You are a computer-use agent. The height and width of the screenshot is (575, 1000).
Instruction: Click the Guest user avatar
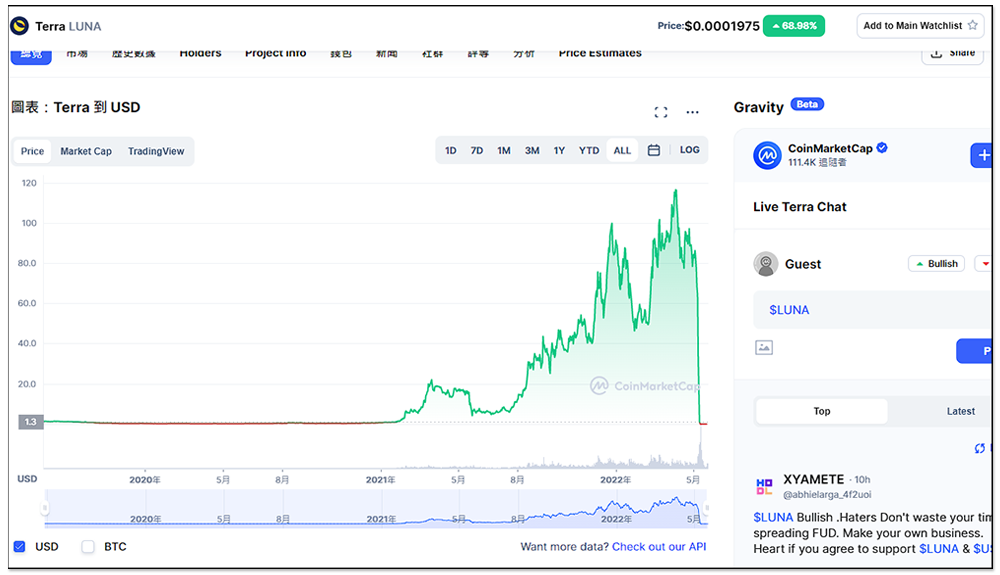766,264
